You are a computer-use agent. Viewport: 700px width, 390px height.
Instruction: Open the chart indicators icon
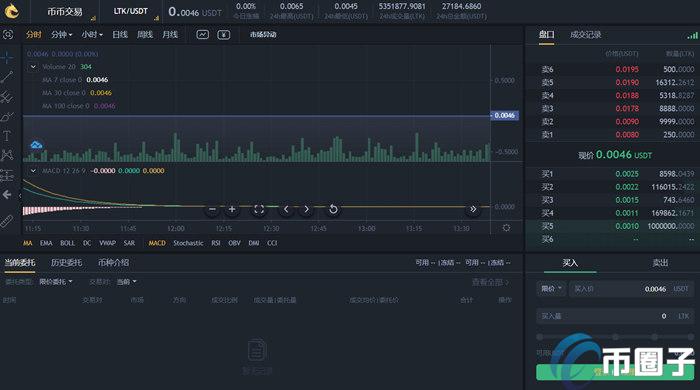pyautogui.click(x=202, y=34)
